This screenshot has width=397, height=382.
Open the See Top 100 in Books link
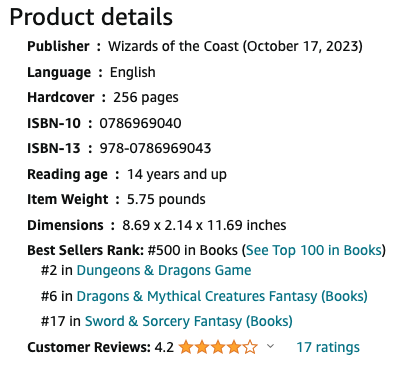tap(314, 250)
